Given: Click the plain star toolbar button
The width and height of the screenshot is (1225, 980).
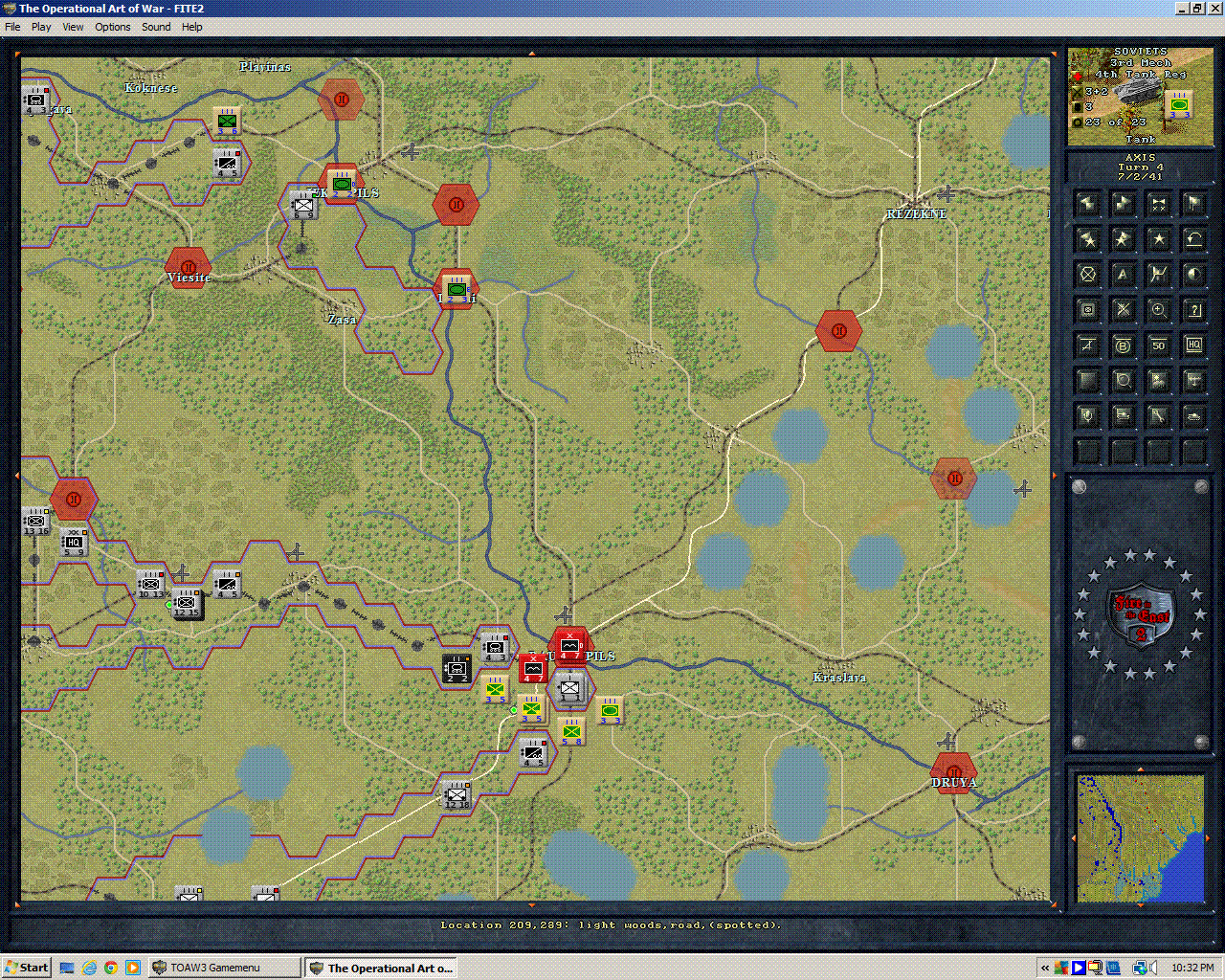Looking at the screenshot, I should tap(1158, 239).
